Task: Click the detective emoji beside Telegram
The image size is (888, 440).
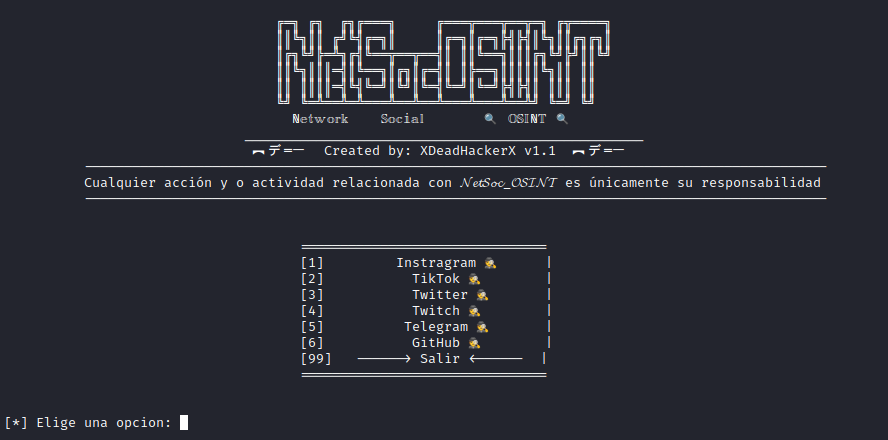Action: click(x=482, y=327)
